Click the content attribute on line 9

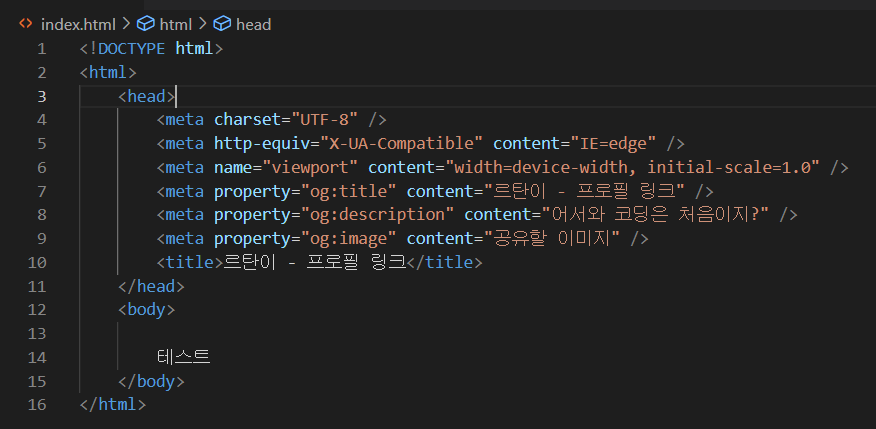(x=440, y=239)
